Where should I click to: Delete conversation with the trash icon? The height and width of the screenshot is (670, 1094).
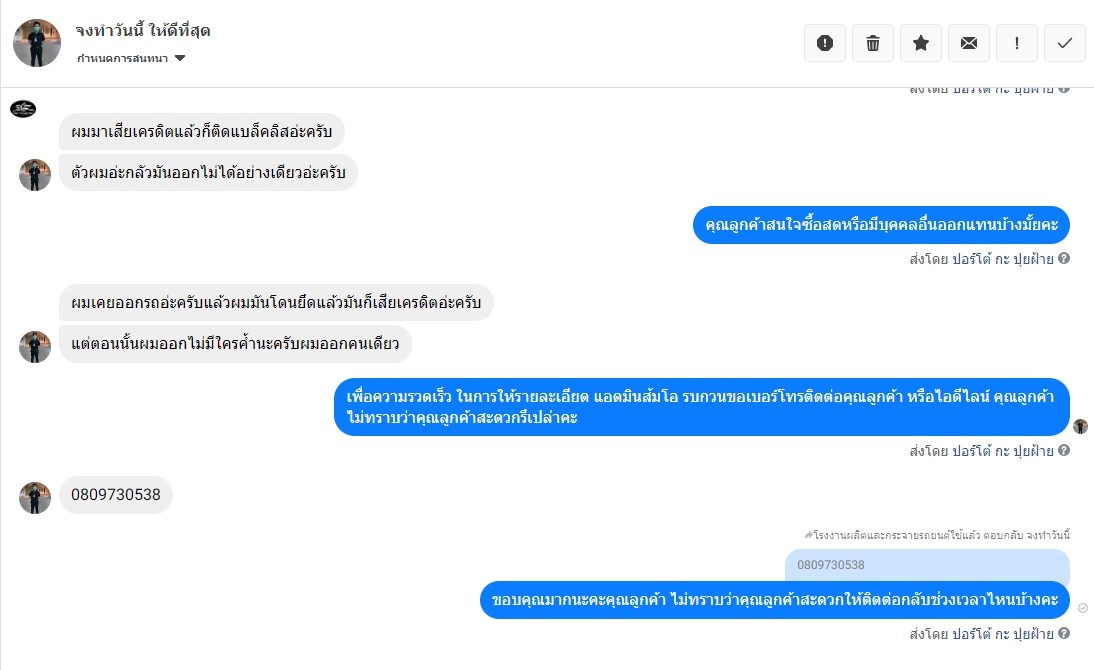coord(873,43)
